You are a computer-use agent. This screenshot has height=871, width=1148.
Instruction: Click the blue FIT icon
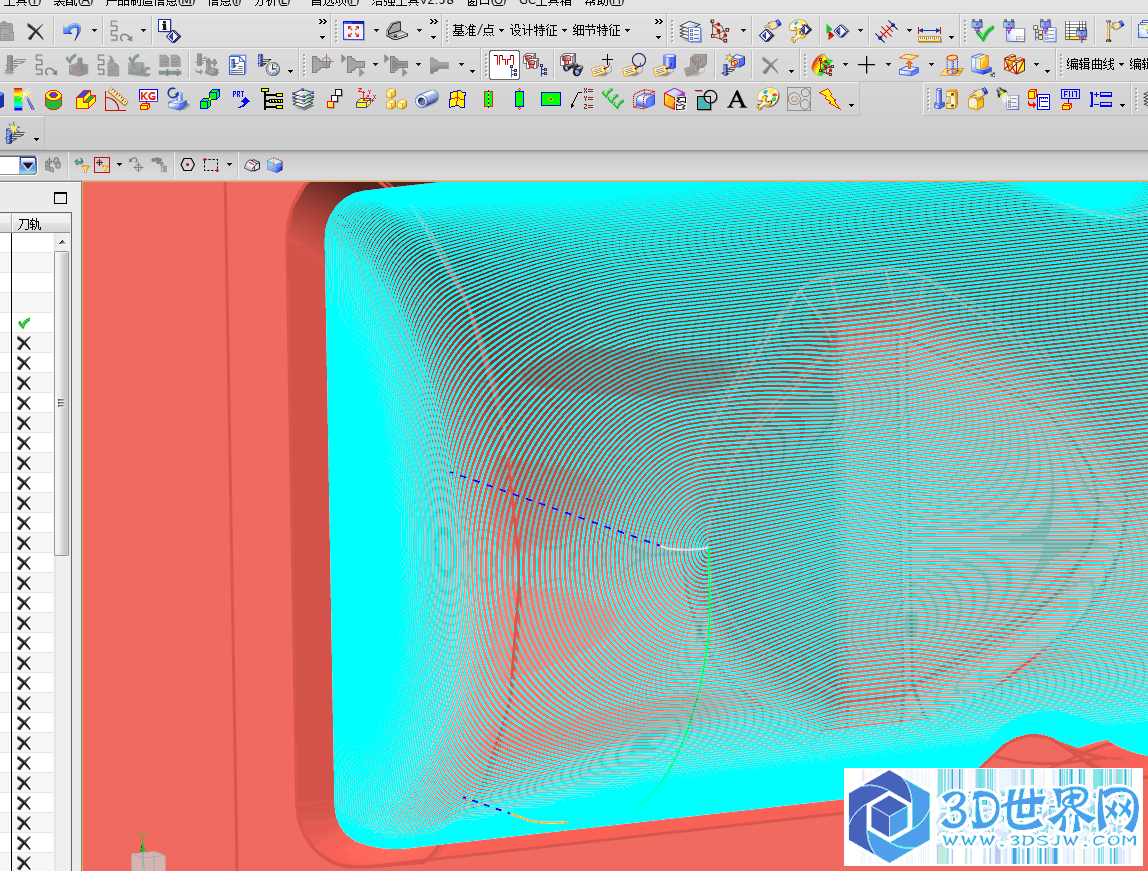(x=1070, y=99)
